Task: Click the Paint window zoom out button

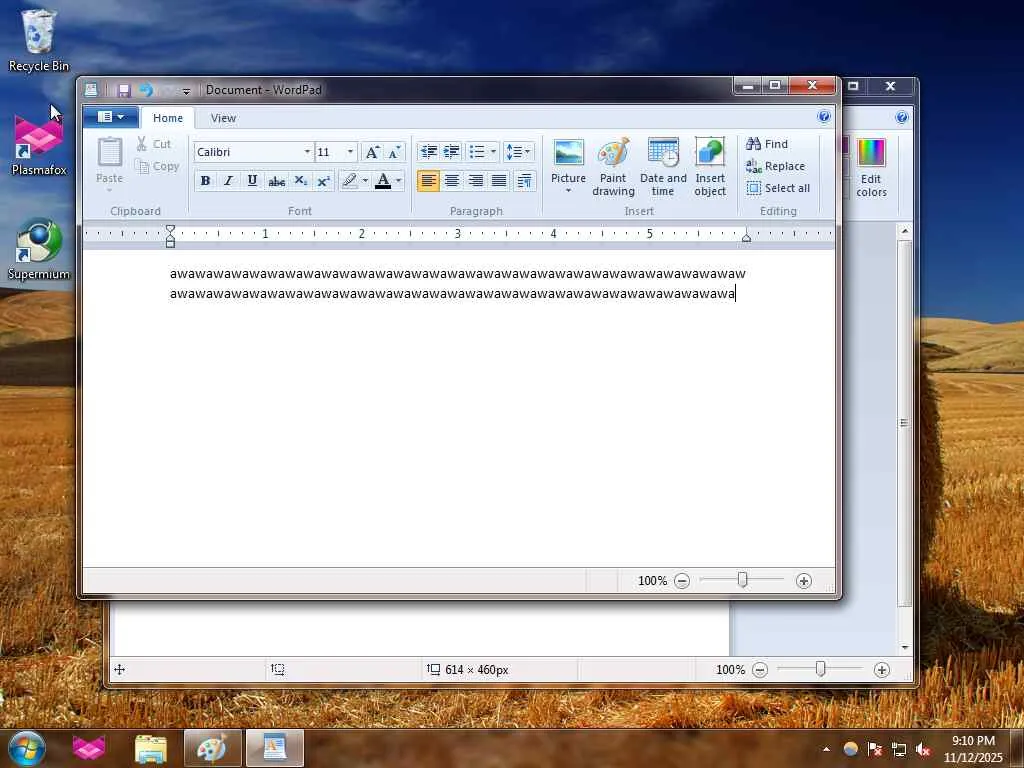Action: click(760, 669)
